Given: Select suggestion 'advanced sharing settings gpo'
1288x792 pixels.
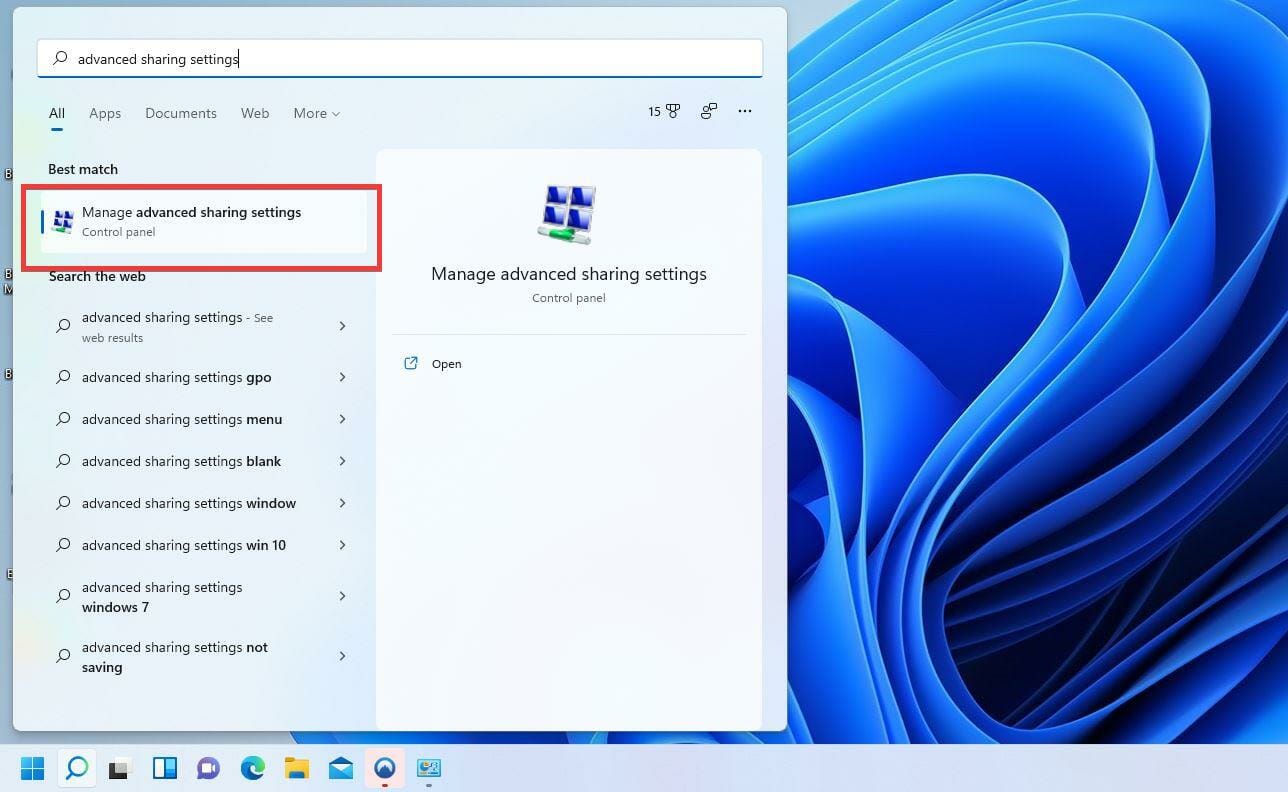Looking at the screenshot, I should 203,377.
